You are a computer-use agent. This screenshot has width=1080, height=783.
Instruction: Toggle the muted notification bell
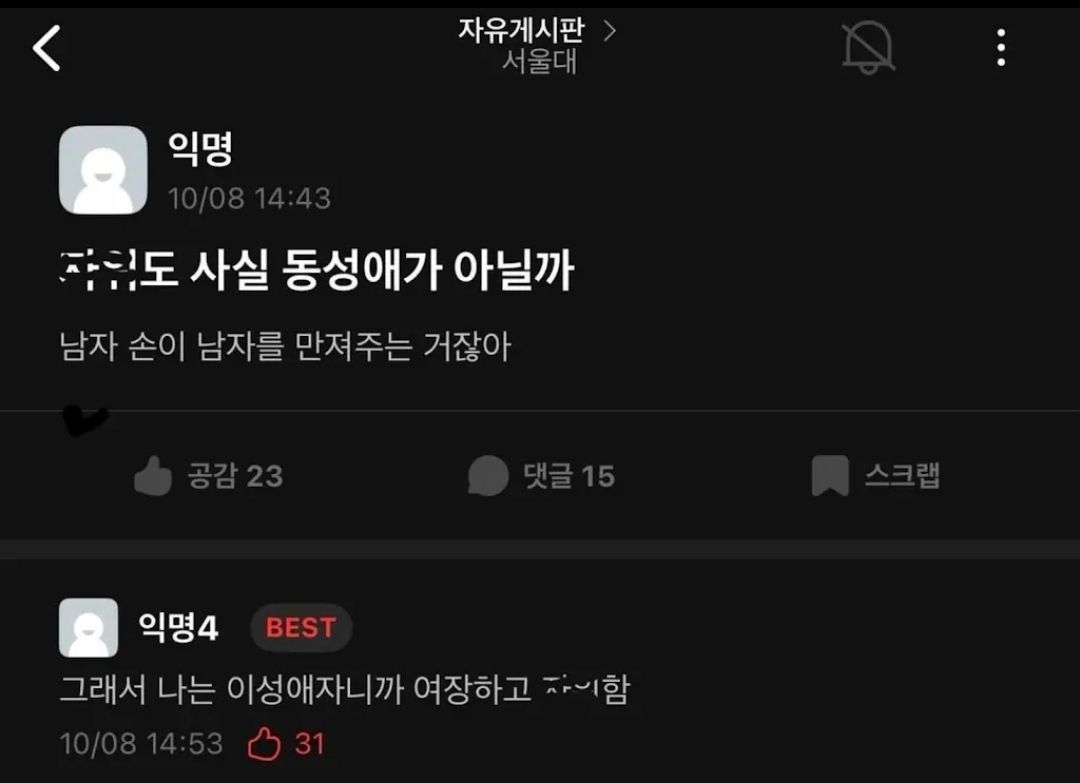tap(869, 48)
